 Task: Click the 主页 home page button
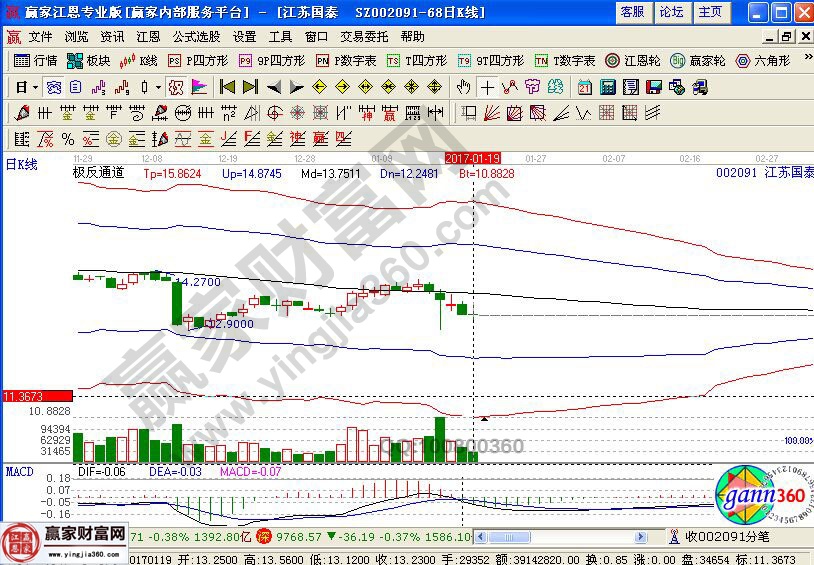point(709,12)
